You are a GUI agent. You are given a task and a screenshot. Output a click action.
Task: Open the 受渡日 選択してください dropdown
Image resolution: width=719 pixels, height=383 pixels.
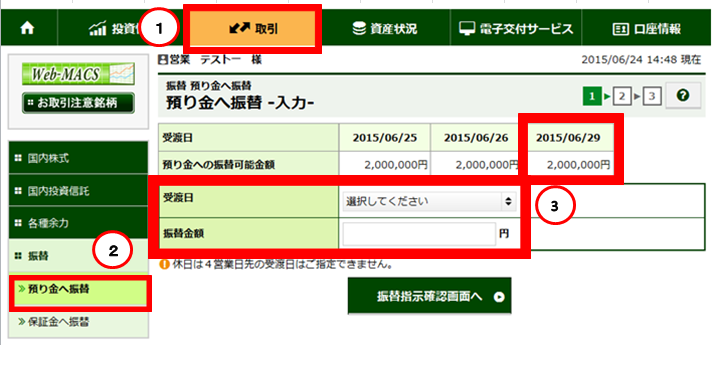click(x=429, y=201)
